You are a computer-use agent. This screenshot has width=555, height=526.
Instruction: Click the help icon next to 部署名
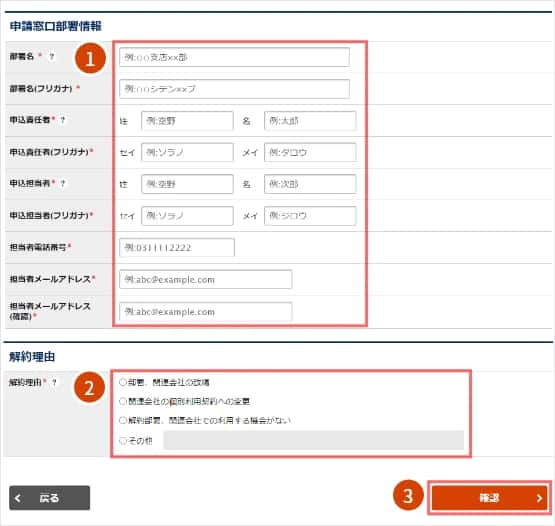(x=52, y=56)
